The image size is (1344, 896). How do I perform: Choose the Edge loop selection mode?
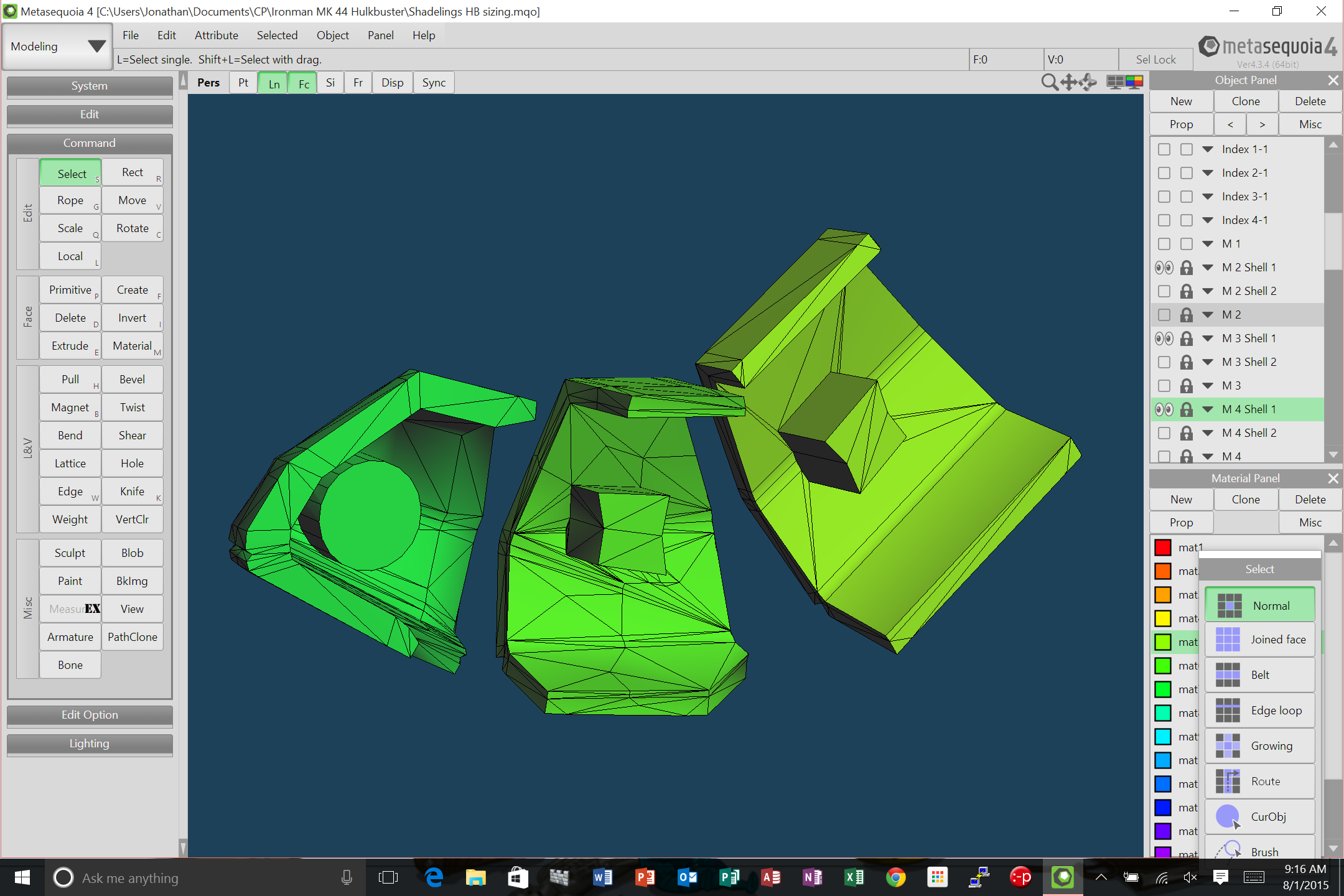(x=1260, y=711)
